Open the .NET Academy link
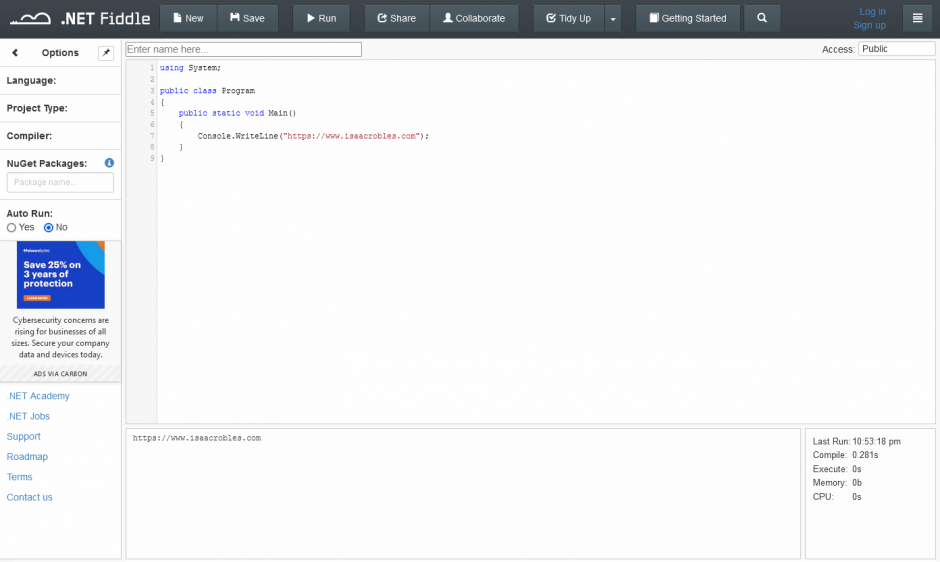 38,396
